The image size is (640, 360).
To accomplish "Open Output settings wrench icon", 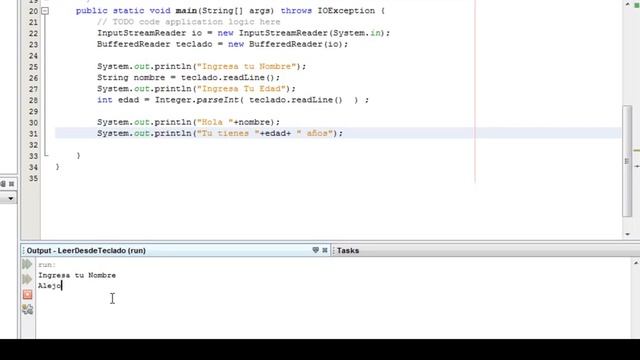I will (x=27, y=309).
